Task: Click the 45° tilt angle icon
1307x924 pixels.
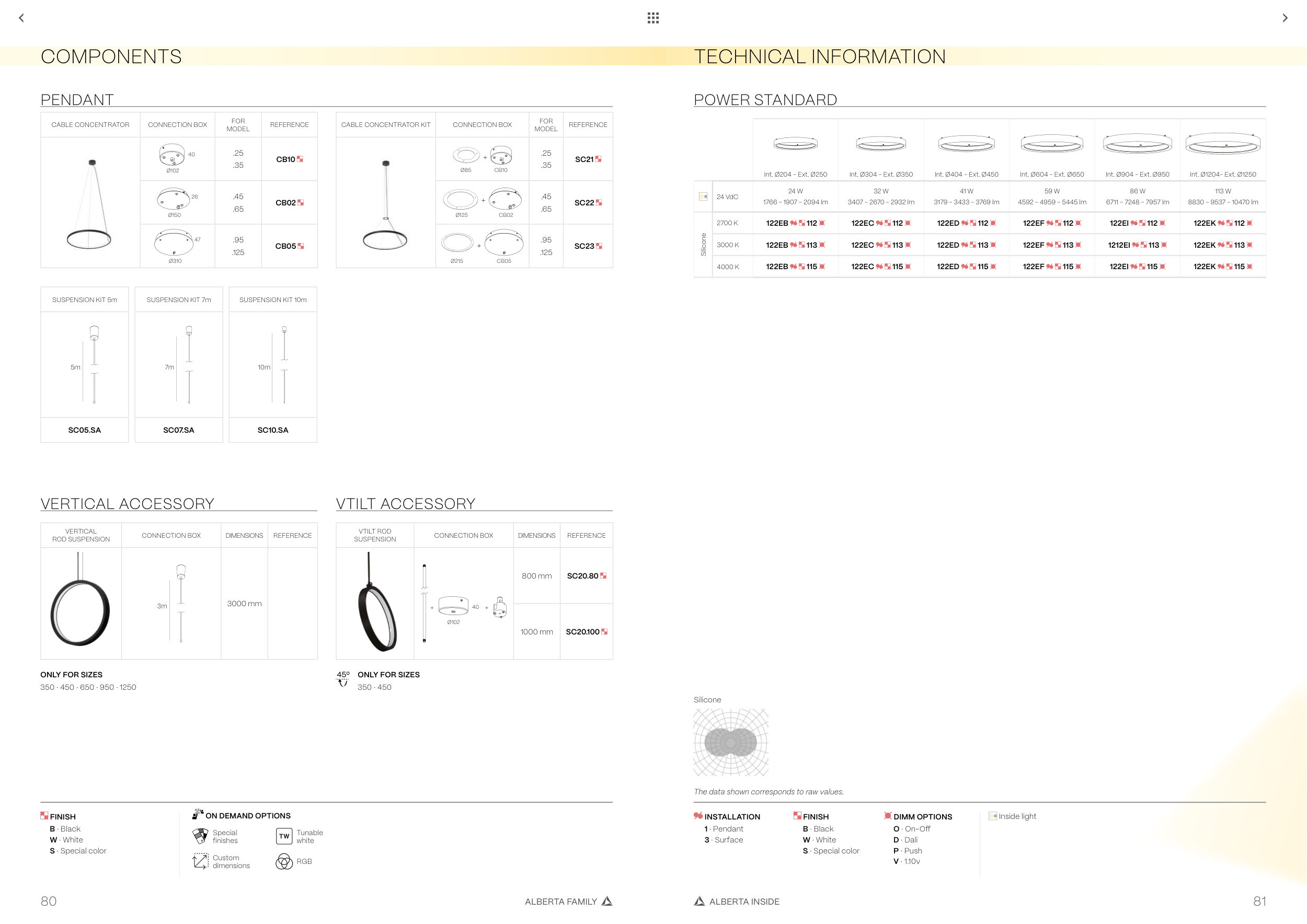Action: (x=342, y=679)
